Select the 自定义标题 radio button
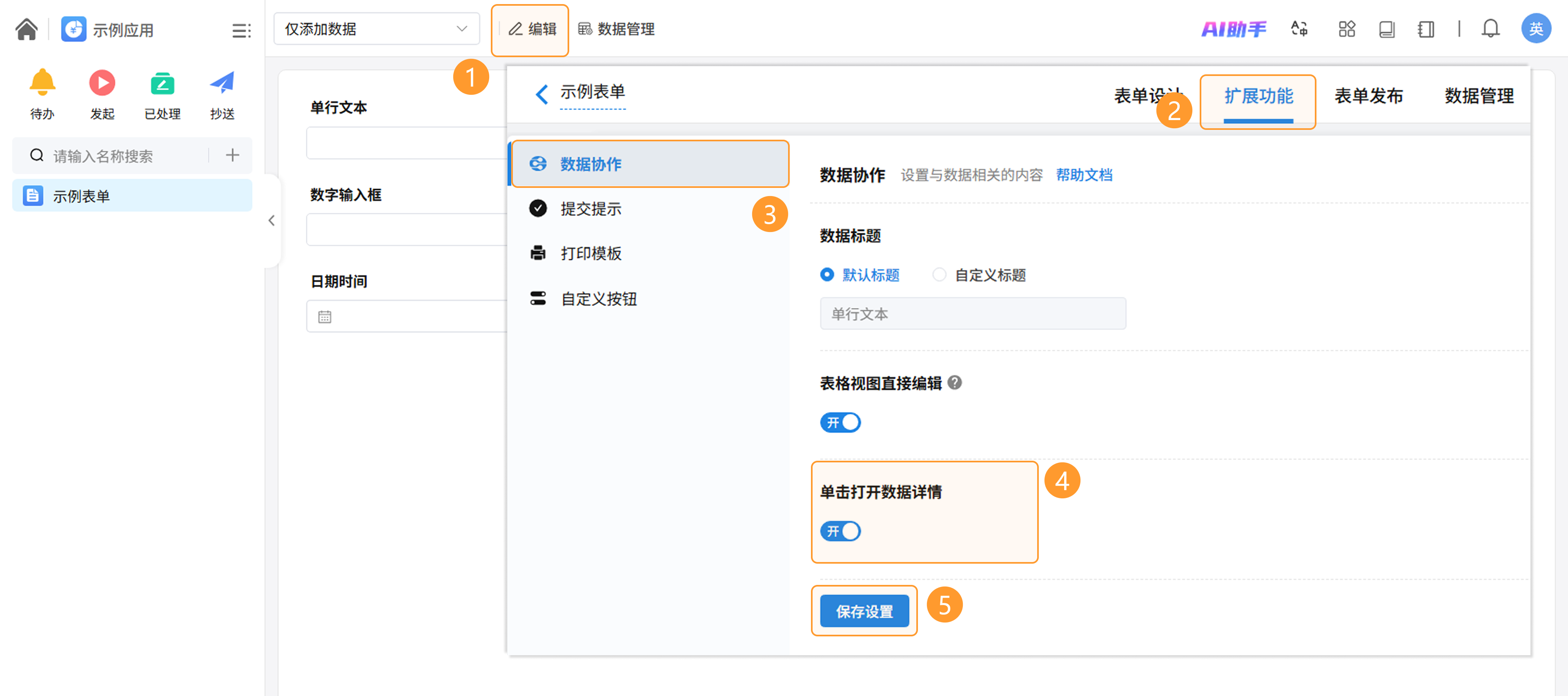 (939, 275)
